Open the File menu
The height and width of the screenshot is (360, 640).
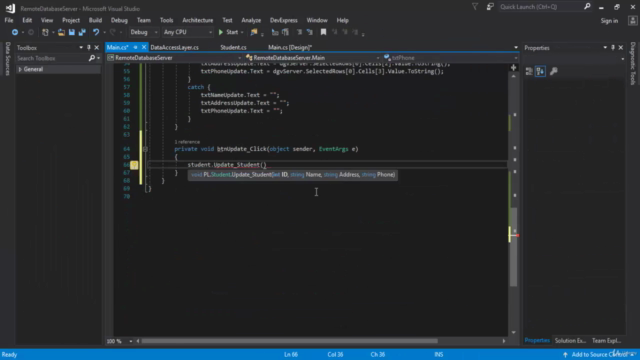pyautogui.click(x=9, y=20)
